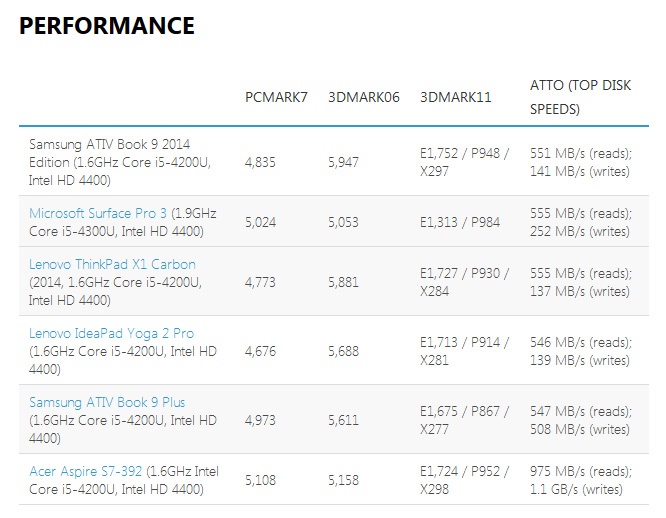This screenshot has width=666, height=518.
Task: Open the Samsung ATIV Book 9 Plus link
Action: click(107, 402)
